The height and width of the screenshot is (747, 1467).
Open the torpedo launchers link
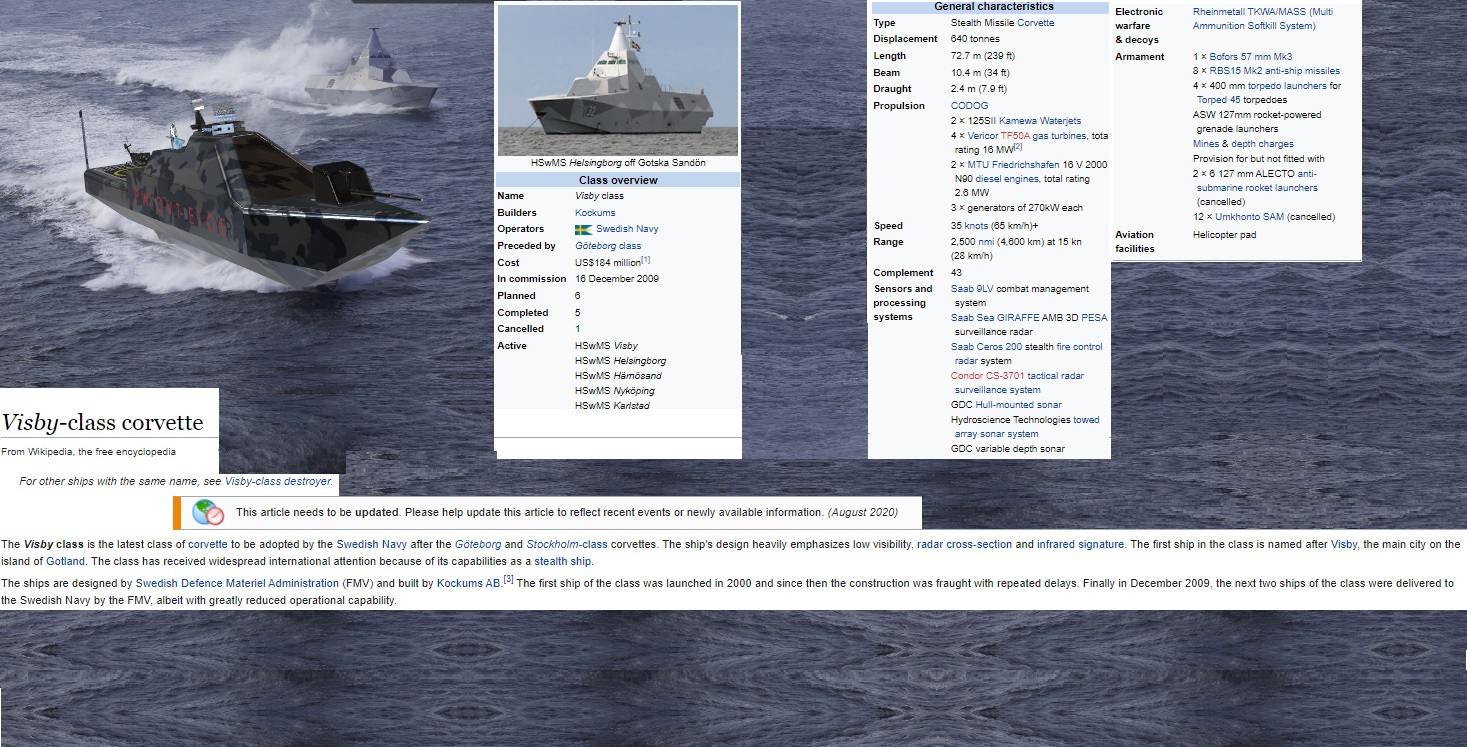(1288, 86)
